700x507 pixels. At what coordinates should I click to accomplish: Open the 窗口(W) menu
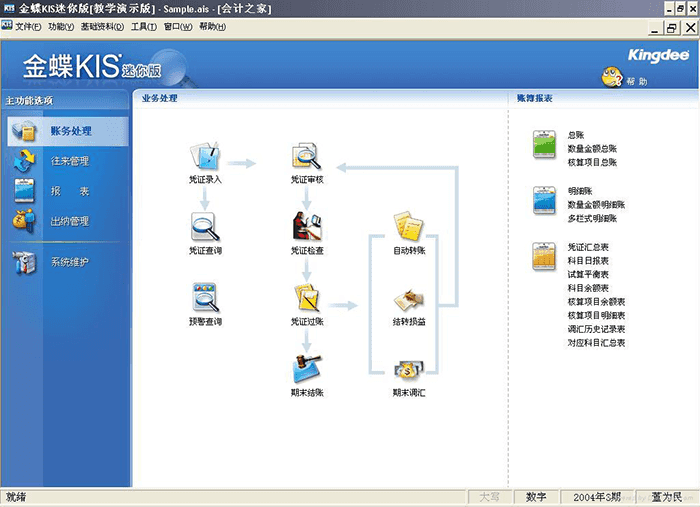(x=178, y=27)
